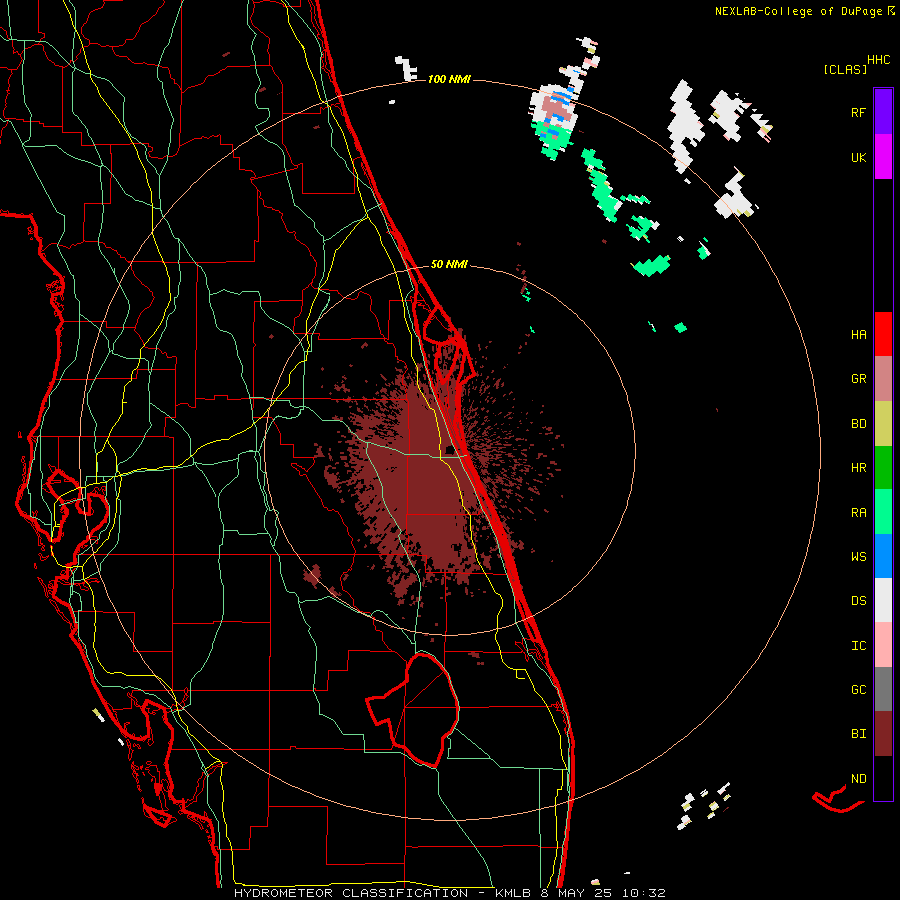Click the 'RA' legend label

coord(858,512)
